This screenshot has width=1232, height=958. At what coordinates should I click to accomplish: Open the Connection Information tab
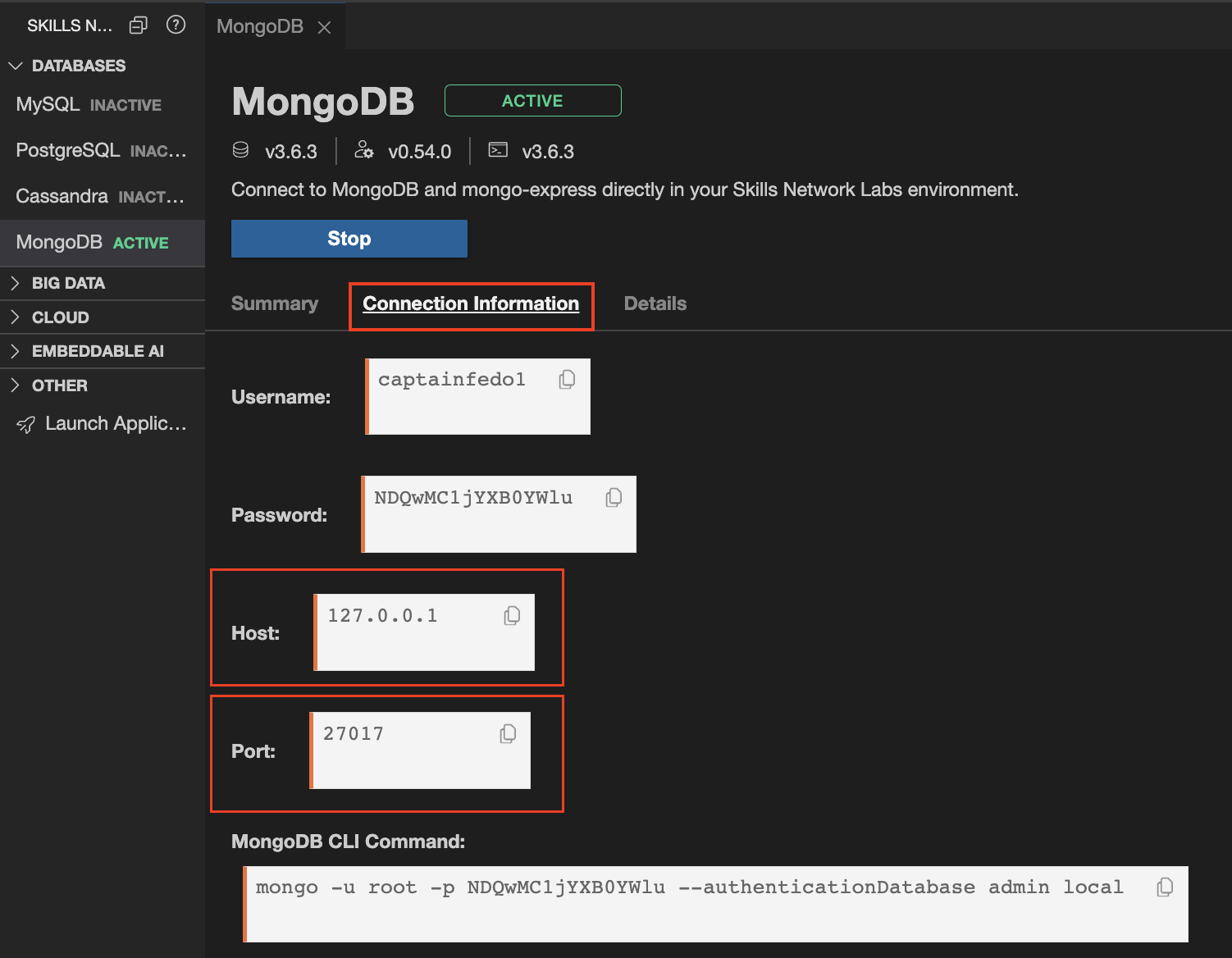471,303
